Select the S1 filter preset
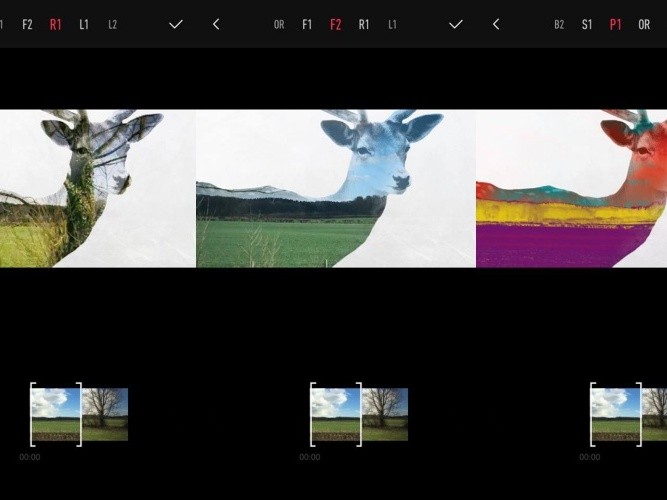This screenshot has height=500, width=667. click(587, 24)
